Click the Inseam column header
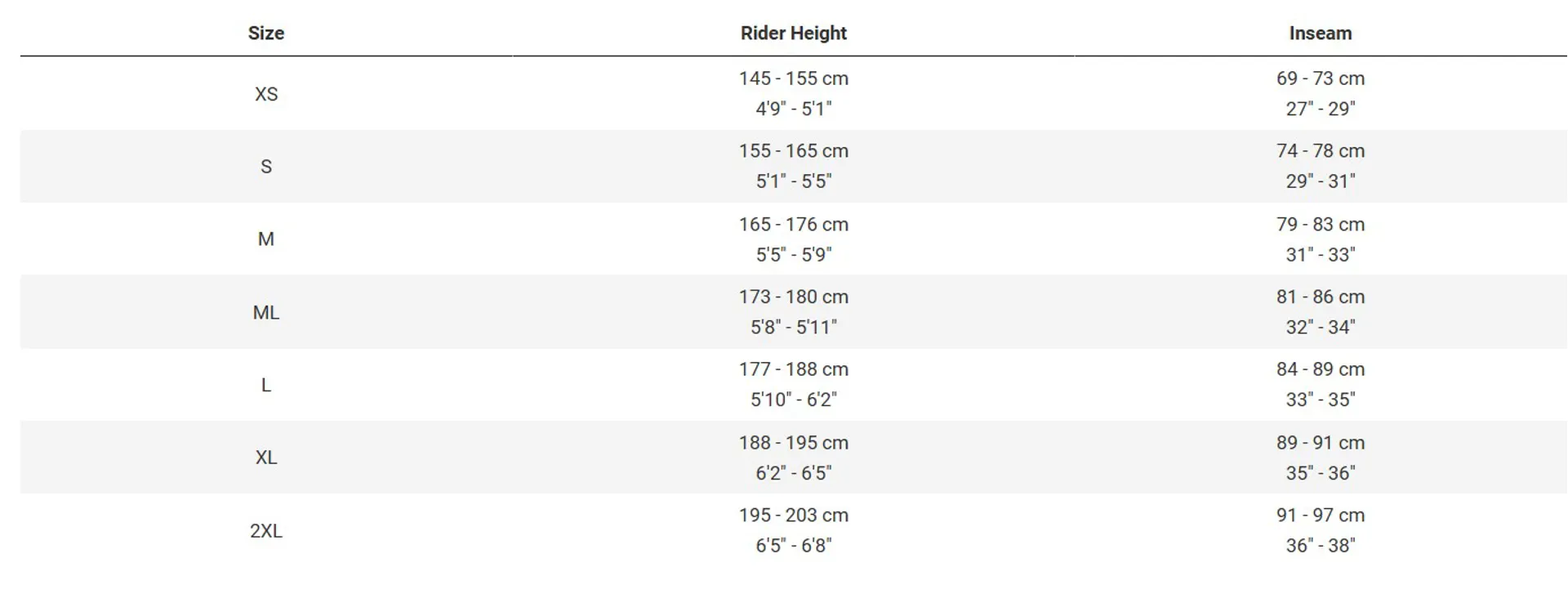1568x594 pixels. point(1321,33)
